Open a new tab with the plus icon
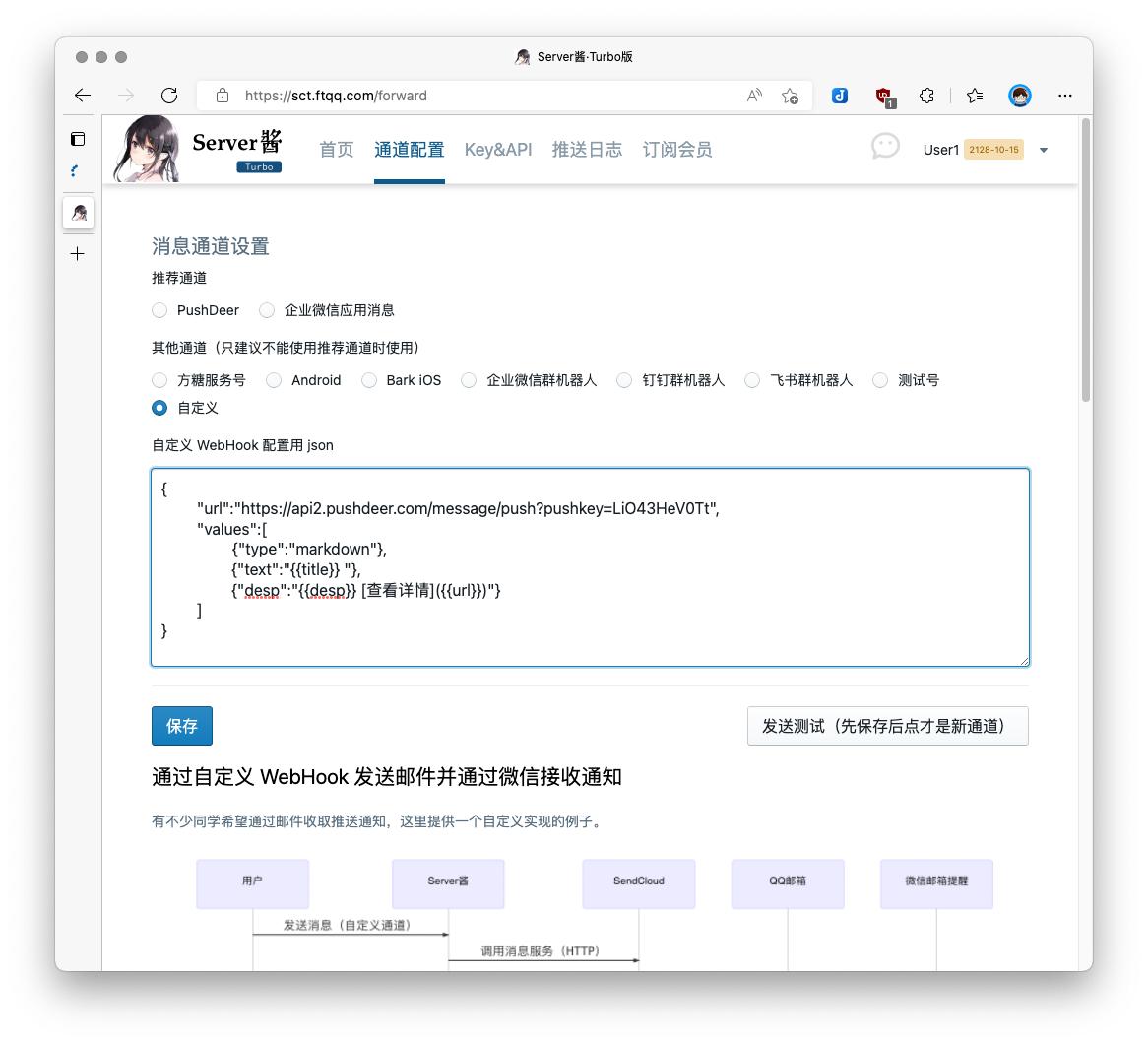 77,253
